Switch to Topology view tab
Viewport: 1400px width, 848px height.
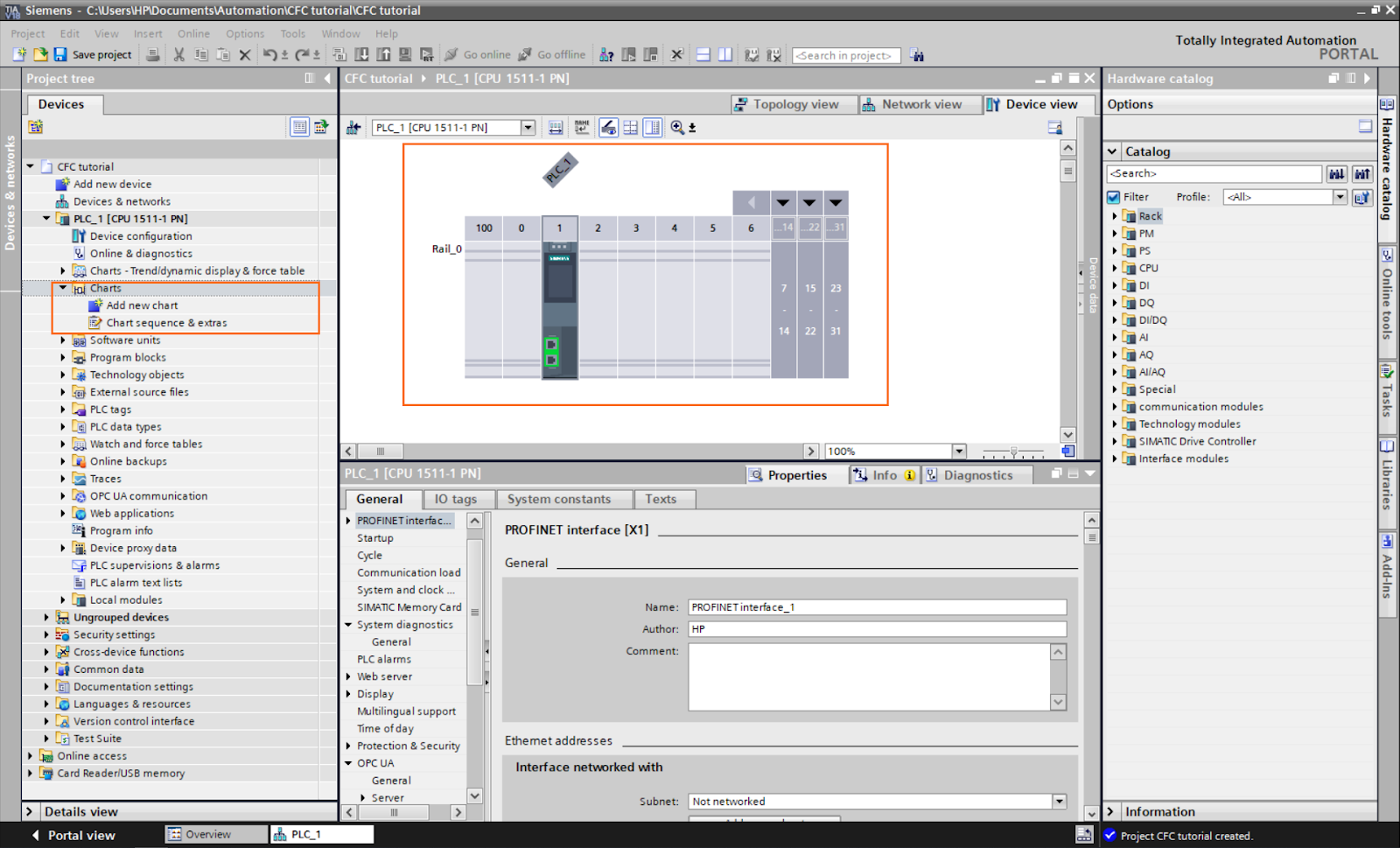coord(794,104)
